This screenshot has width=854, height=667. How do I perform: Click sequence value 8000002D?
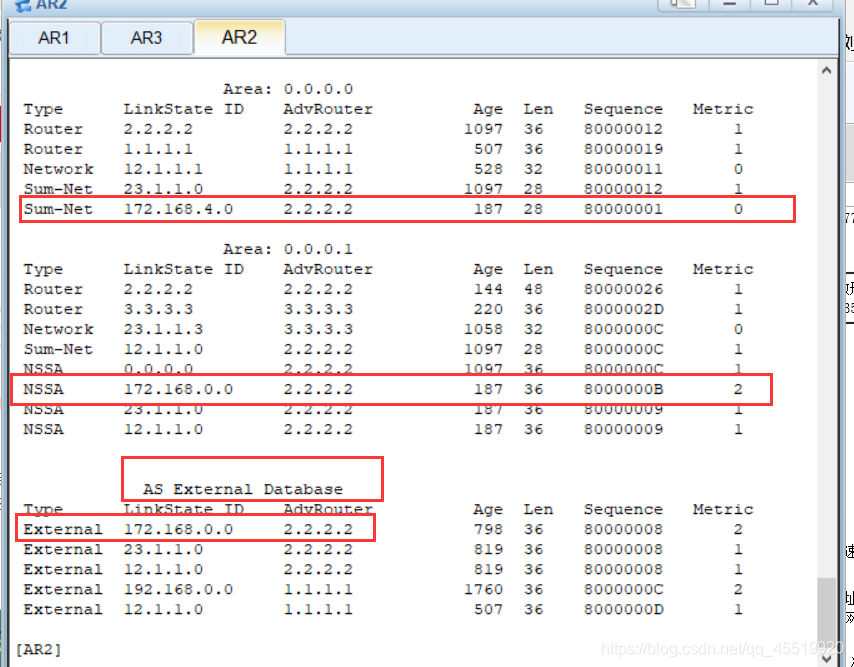tap(624, 309)
